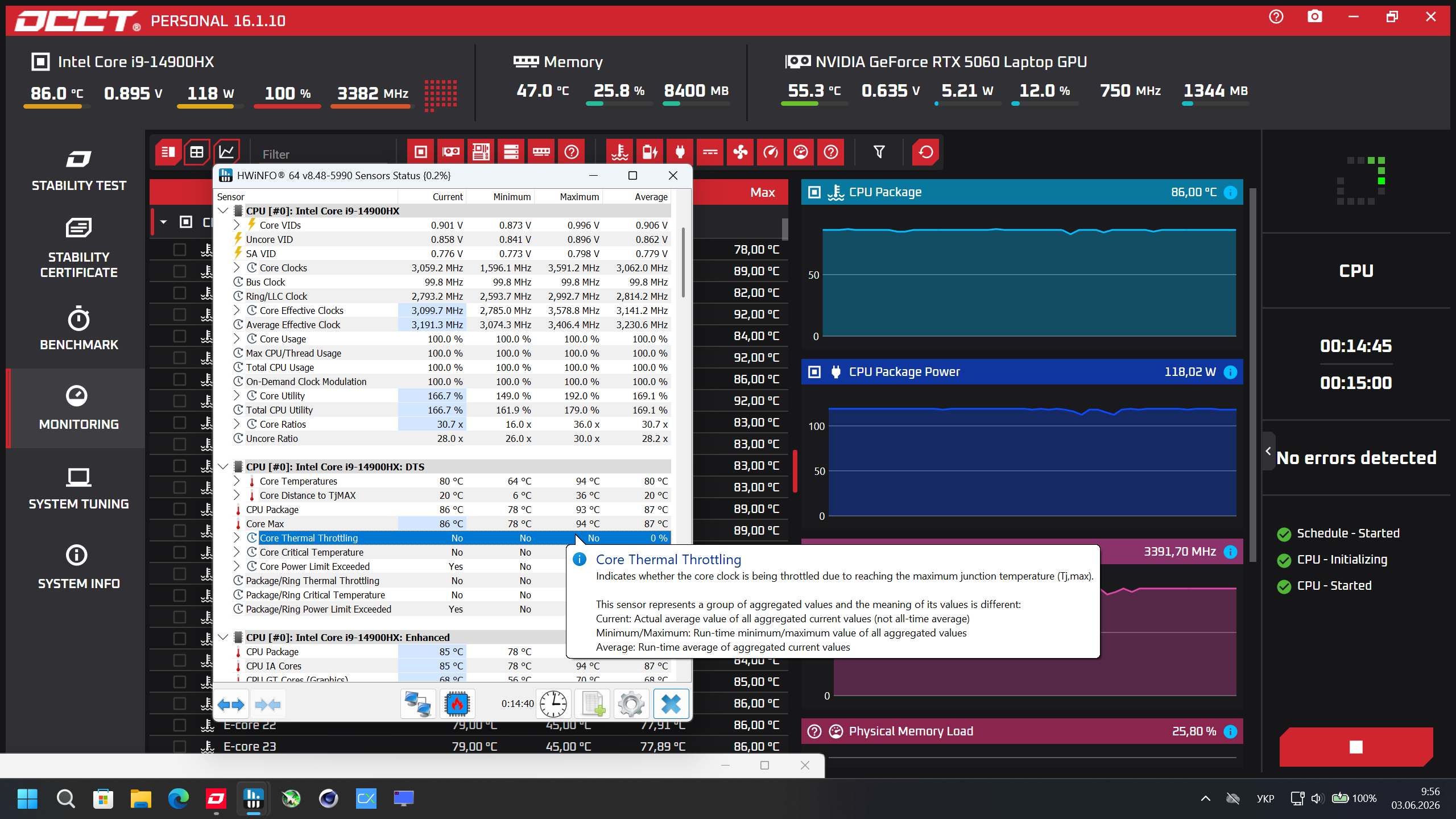Collapse the OCCT right side panel arrow

point(1268,451)
